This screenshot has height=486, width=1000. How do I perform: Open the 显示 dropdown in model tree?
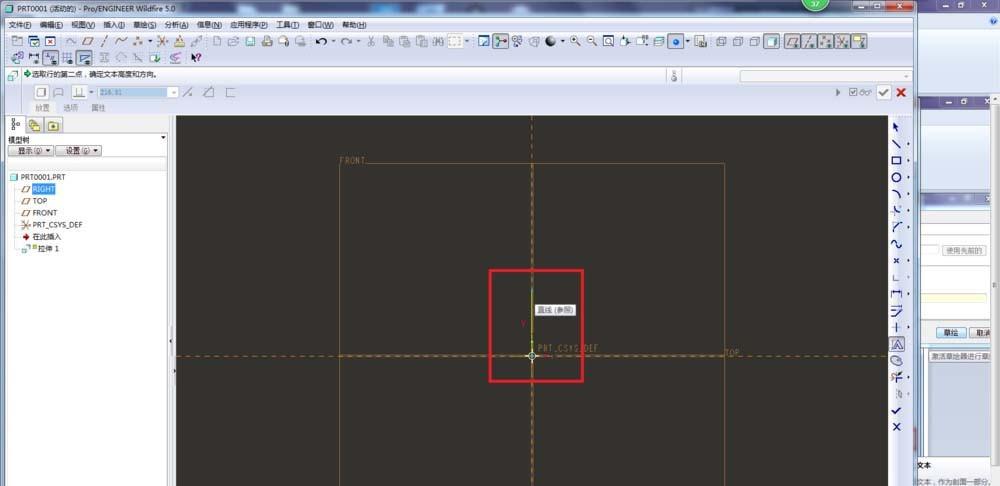tap(30, 151)
